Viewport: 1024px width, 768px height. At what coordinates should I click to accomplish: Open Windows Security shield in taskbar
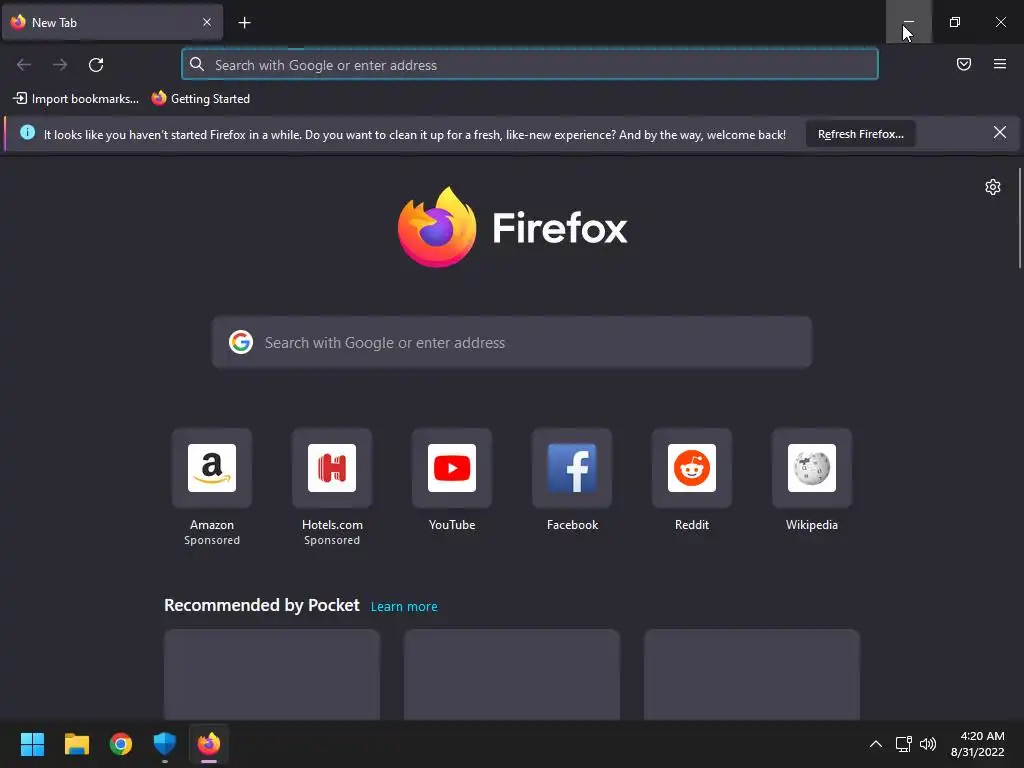(165, 744)
